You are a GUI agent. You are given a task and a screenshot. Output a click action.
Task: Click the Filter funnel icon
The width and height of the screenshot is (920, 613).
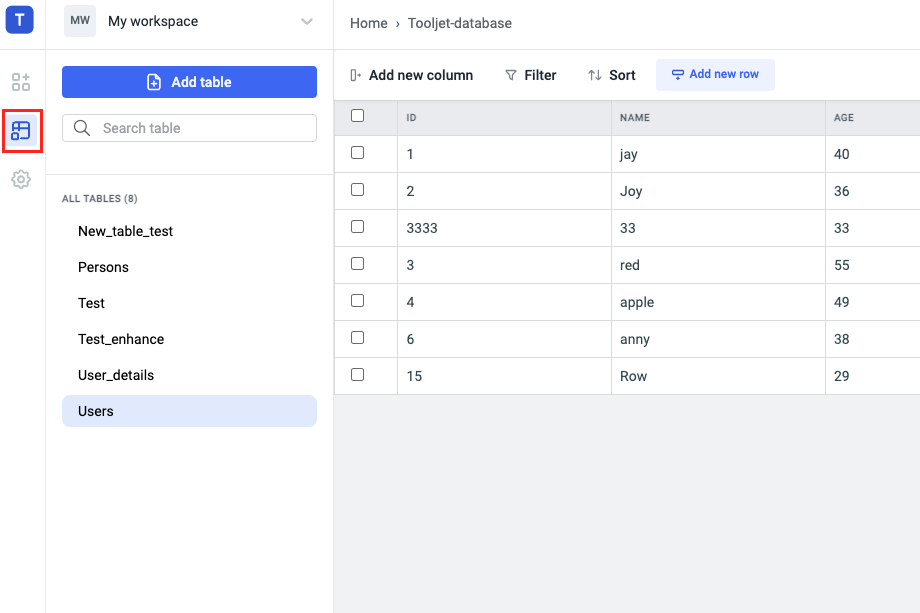pyautogui.click(x=511, y=75)
